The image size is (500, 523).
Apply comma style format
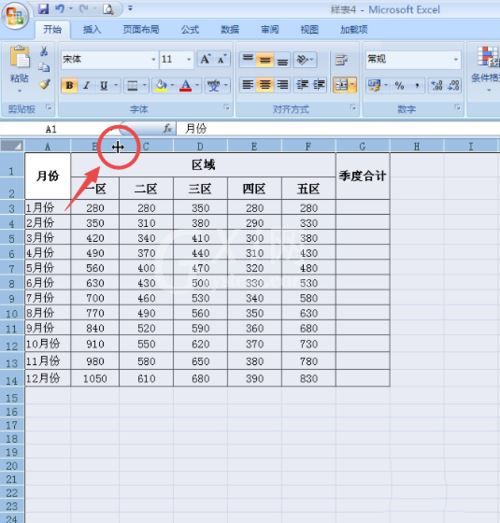point(417,85)
